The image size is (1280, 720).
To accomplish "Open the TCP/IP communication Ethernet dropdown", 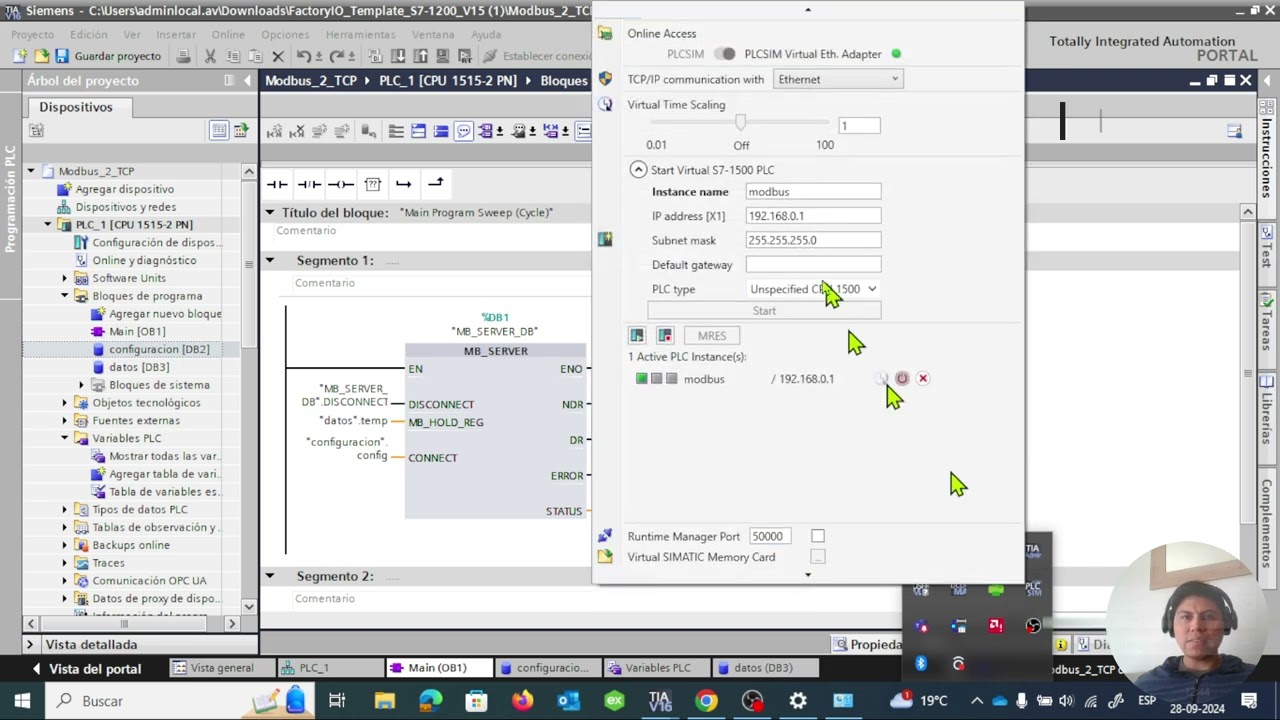I will [838, 79].
